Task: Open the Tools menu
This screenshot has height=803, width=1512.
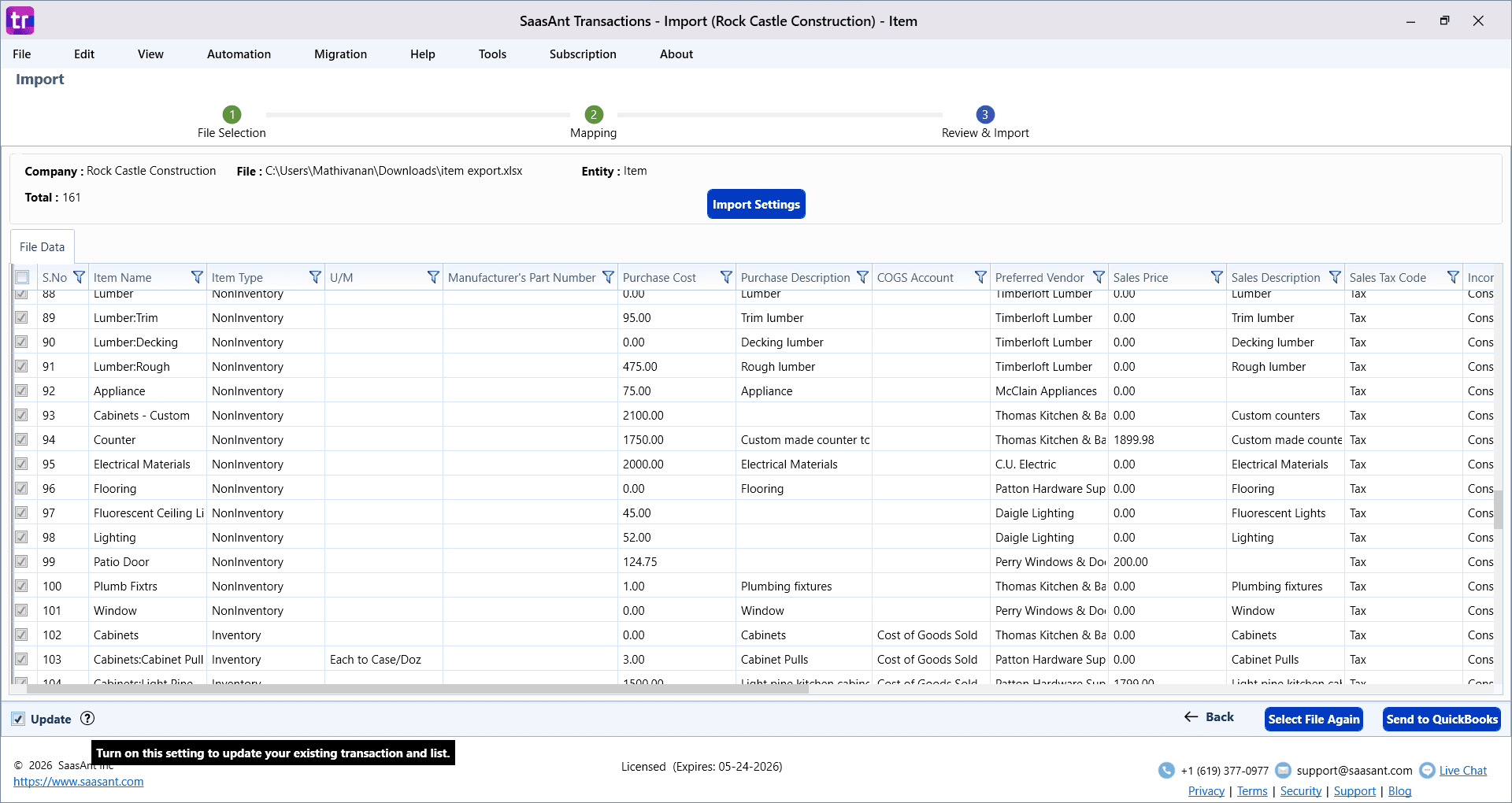Action: [x=492, y=54]
